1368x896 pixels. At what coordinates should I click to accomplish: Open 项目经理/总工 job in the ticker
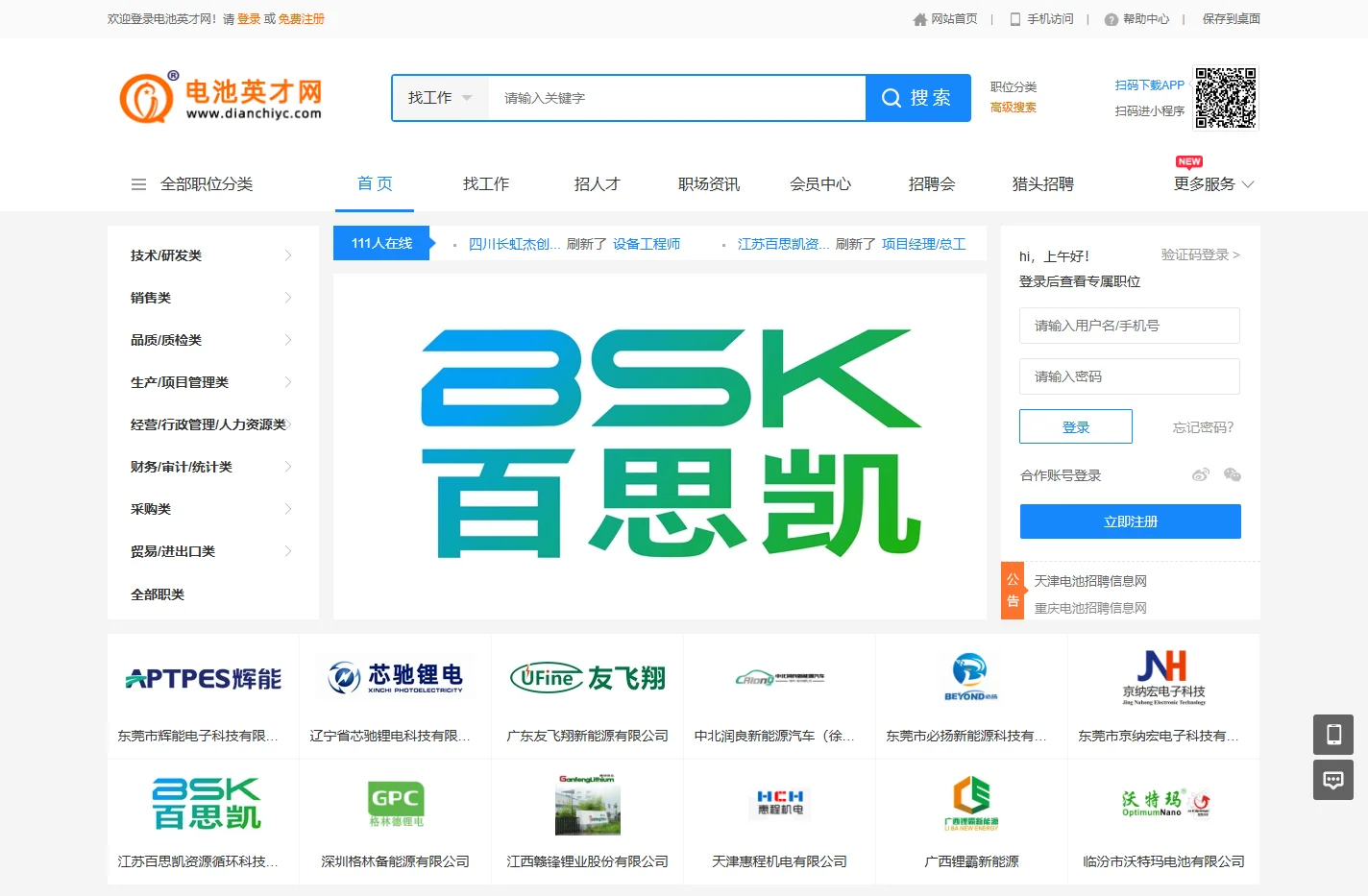pyautogui.click(x=924, y=244)
